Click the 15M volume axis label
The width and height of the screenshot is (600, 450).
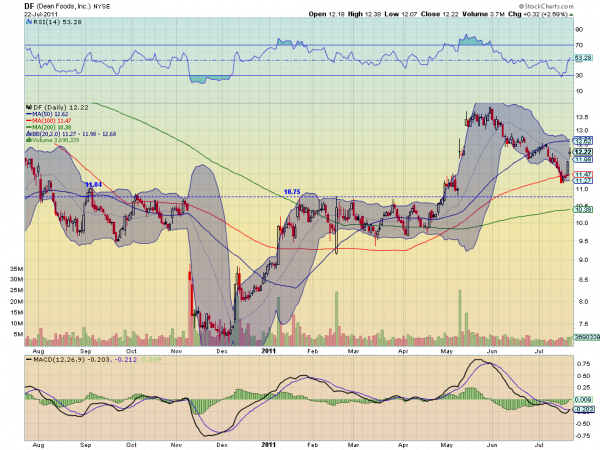coord(16,312)
